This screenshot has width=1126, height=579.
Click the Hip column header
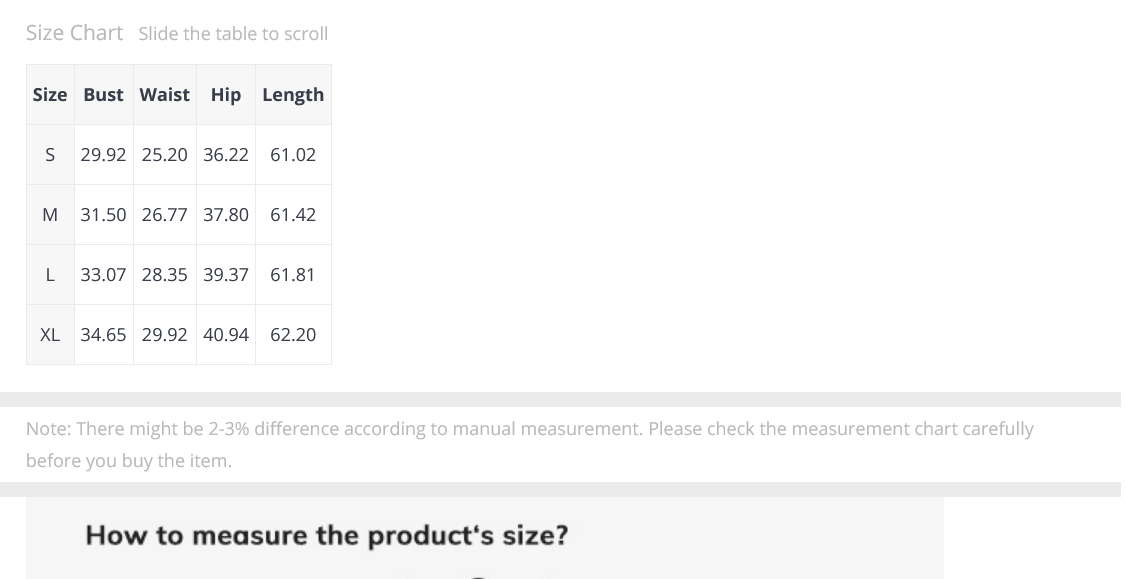pos(225,95)
